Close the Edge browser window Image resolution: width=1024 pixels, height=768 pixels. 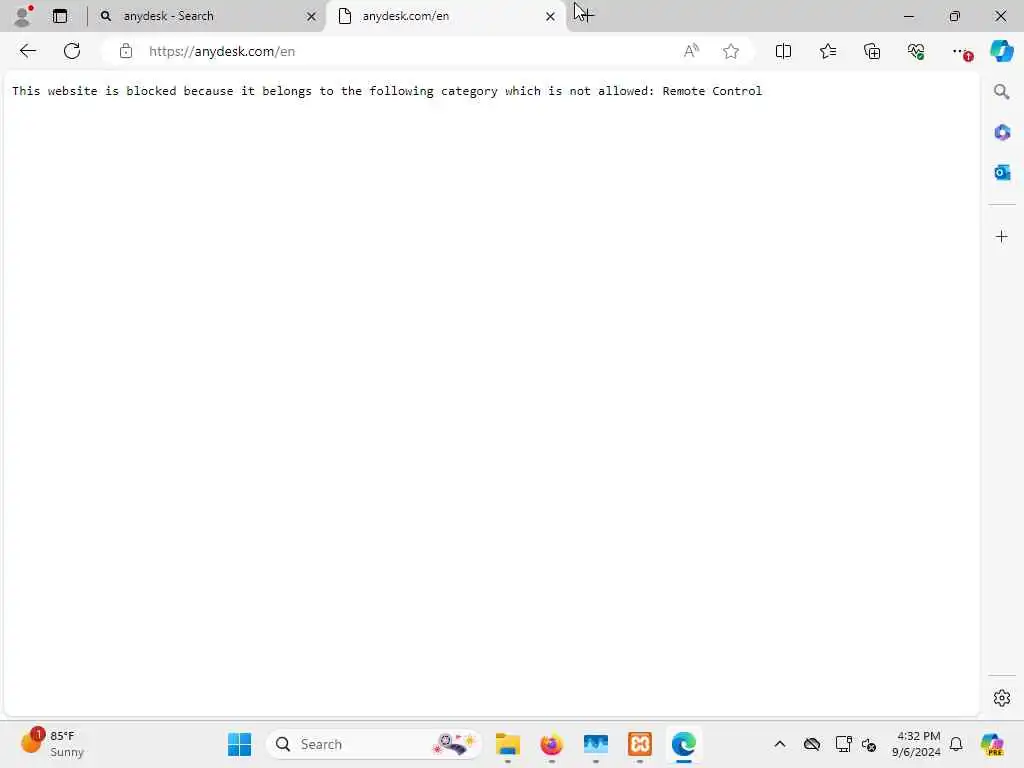point(1000,16)
